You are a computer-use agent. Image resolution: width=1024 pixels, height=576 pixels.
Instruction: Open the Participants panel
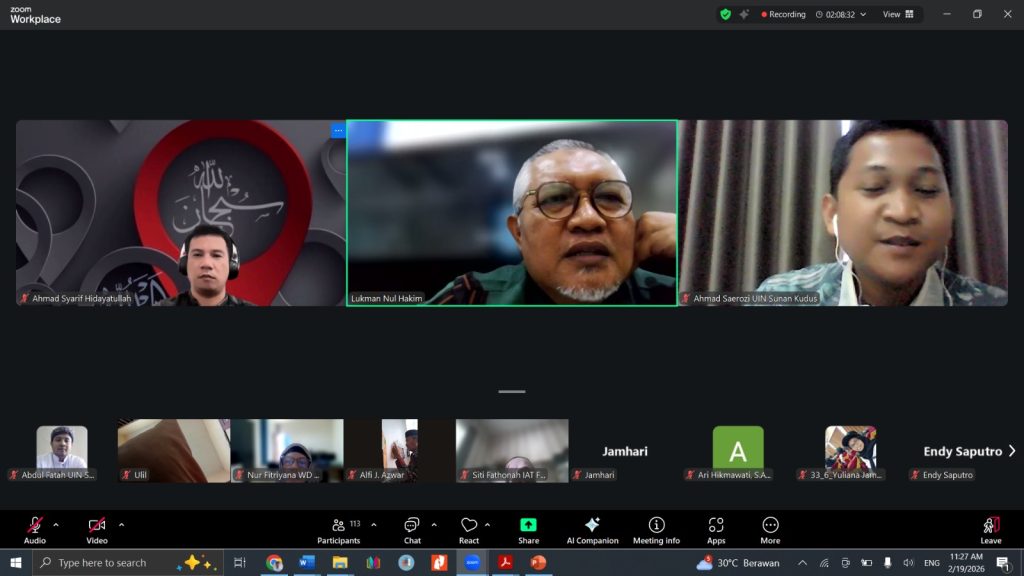[x=339, y=530]
